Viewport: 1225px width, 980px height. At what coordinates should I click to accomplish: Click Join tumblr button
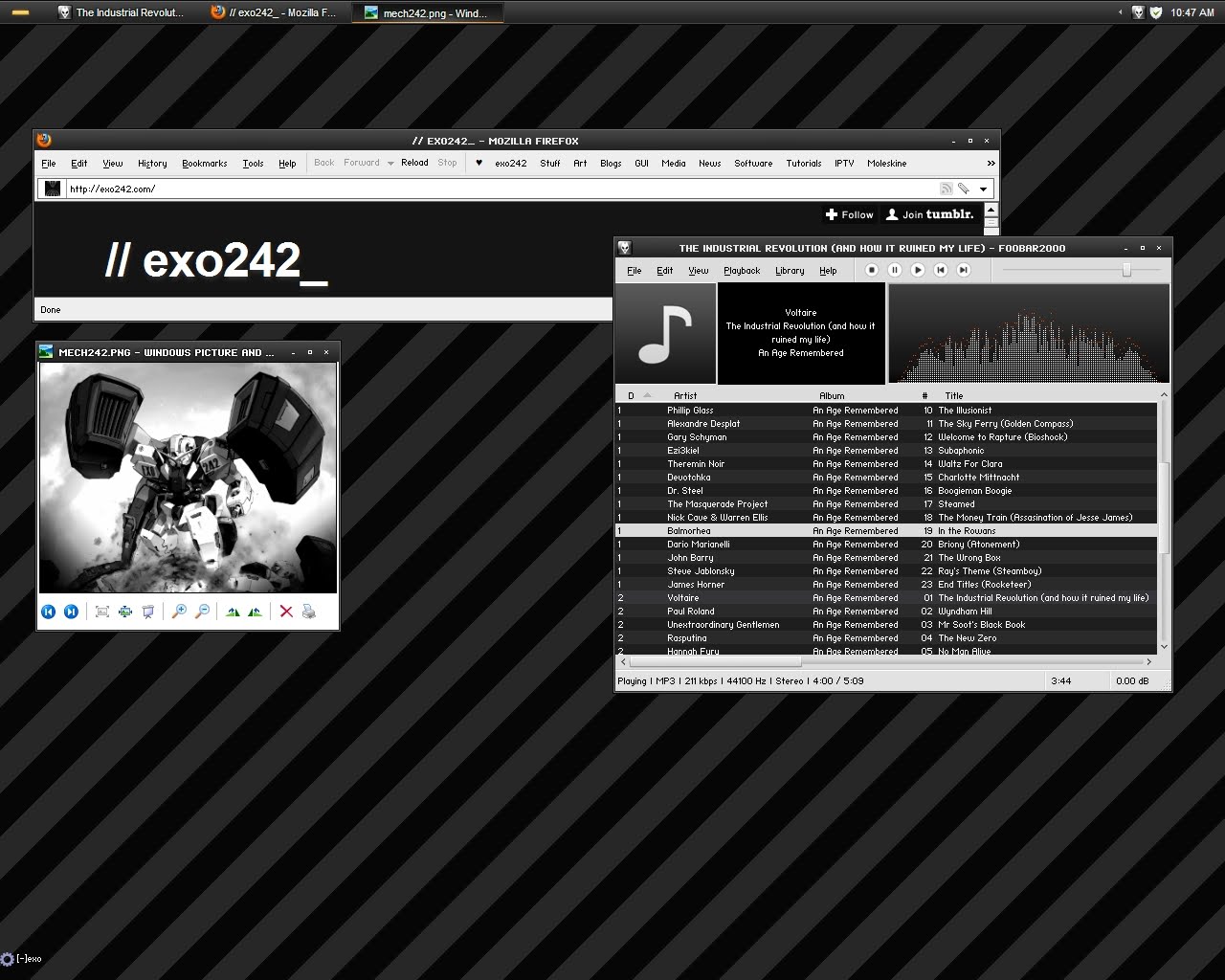929,214
